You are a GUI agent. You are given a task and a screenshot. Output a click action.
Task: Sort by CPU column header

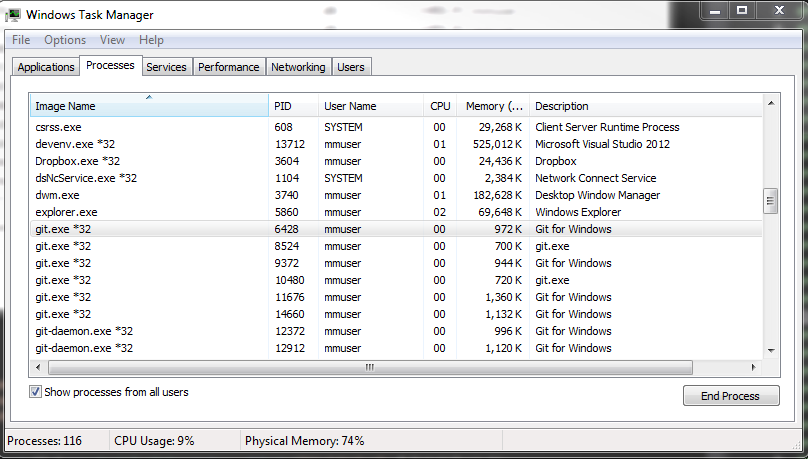pyautogui.click(x=440, y=106)
